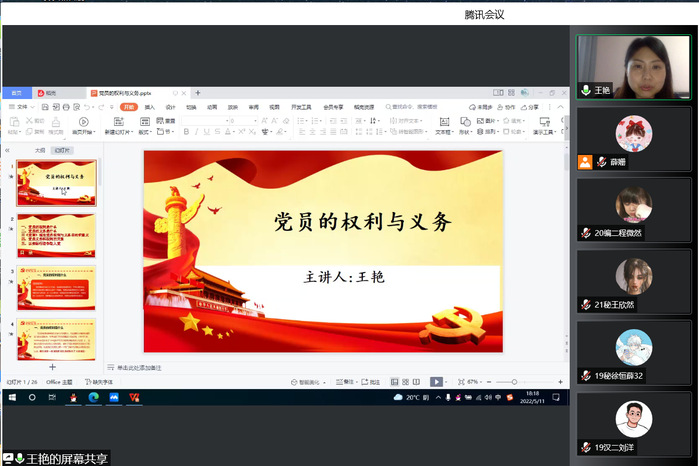This screenshot has height=466, width=699.
Task: Collapse the slide panel with double chevron
Action: click(x=7, y=150)
